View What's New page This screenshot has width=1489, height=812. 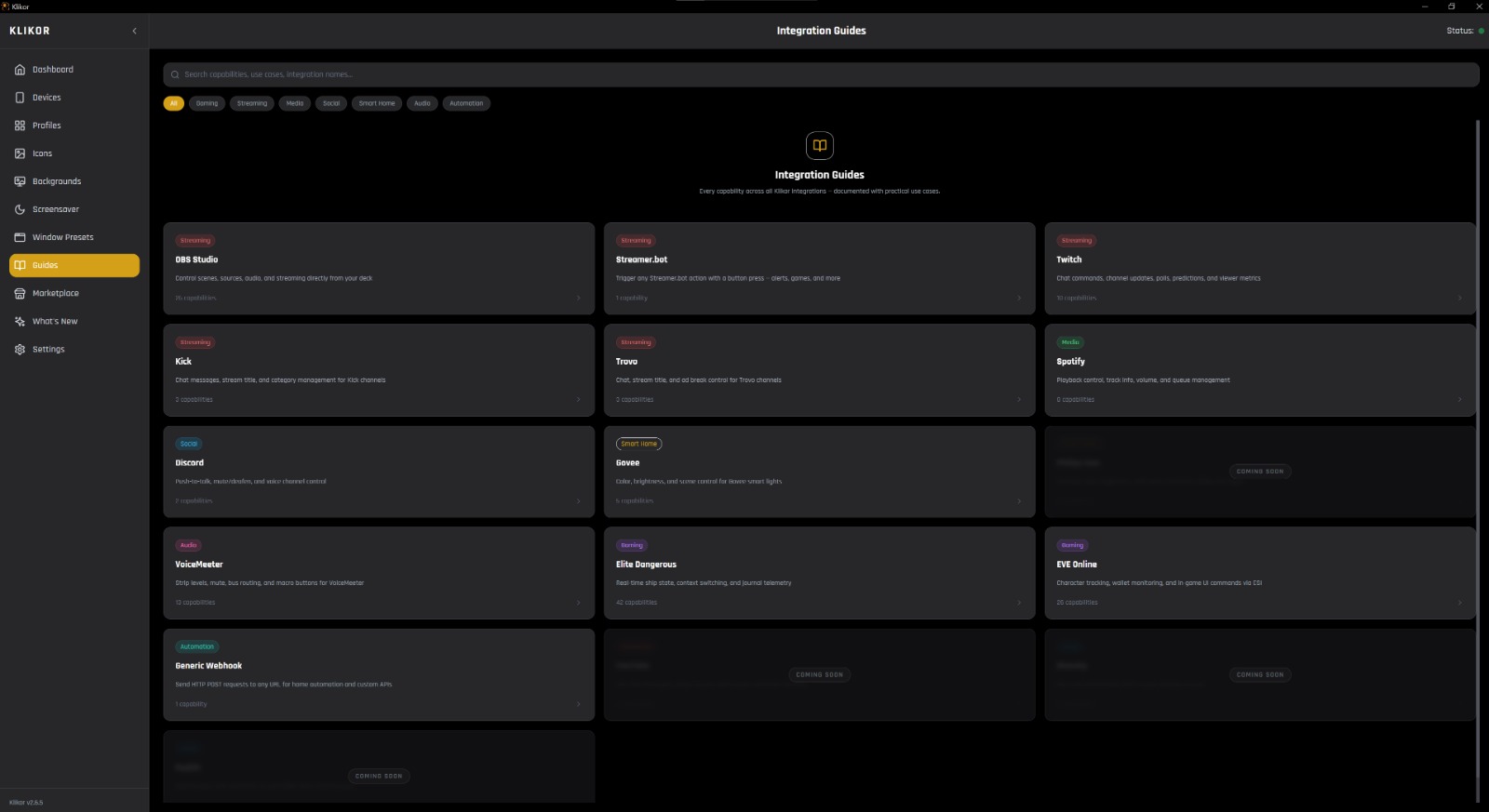tap(74, 321)
